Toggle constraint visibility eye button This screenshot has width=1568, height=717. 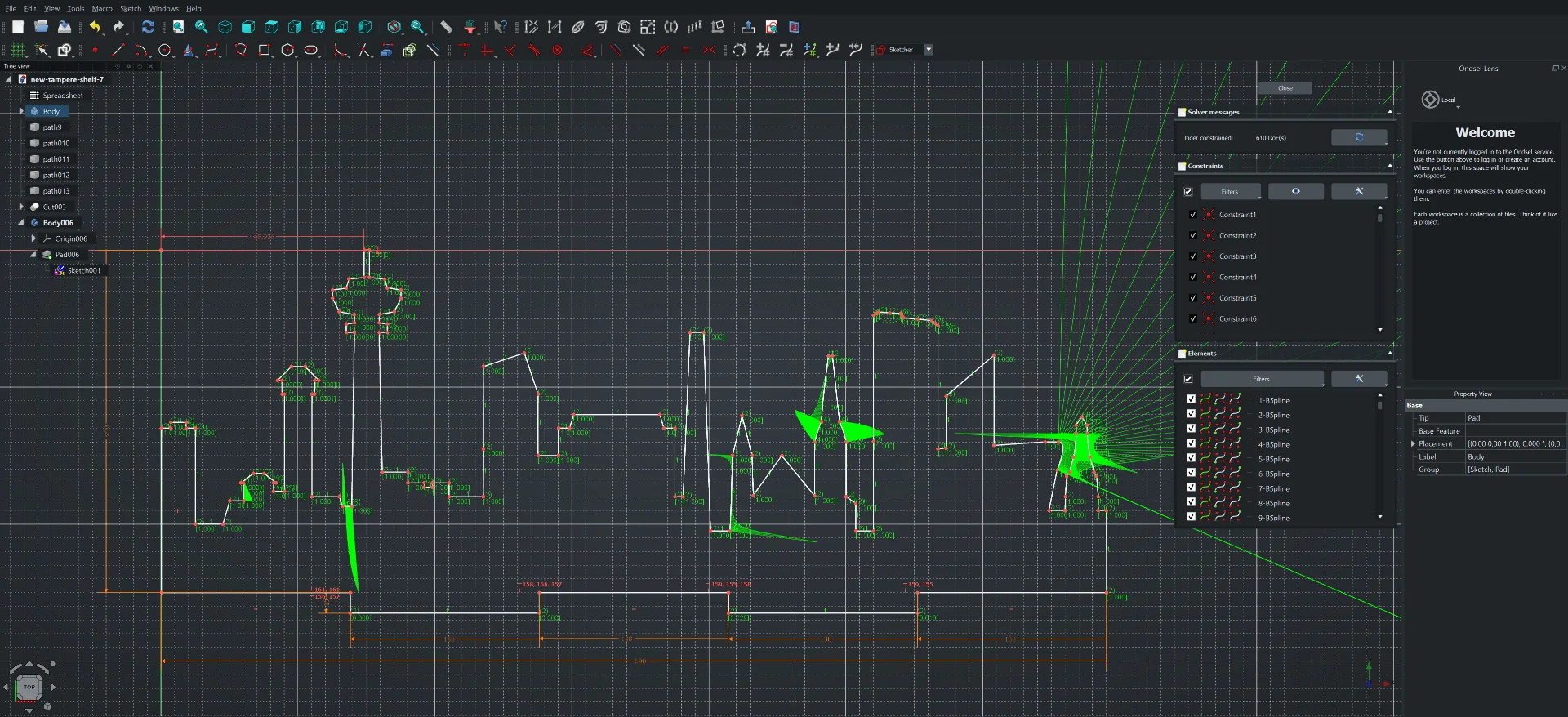[1295, 191]
